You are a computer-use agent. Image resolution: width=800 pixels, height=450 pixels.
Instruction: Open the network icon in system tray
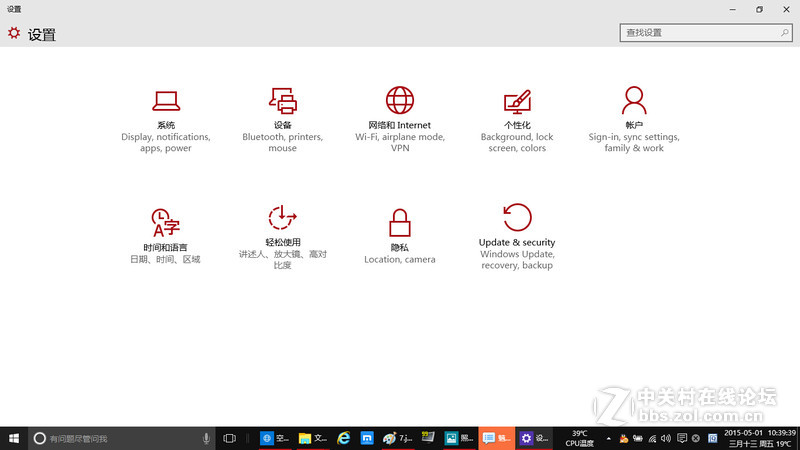[x=652, y=438]
